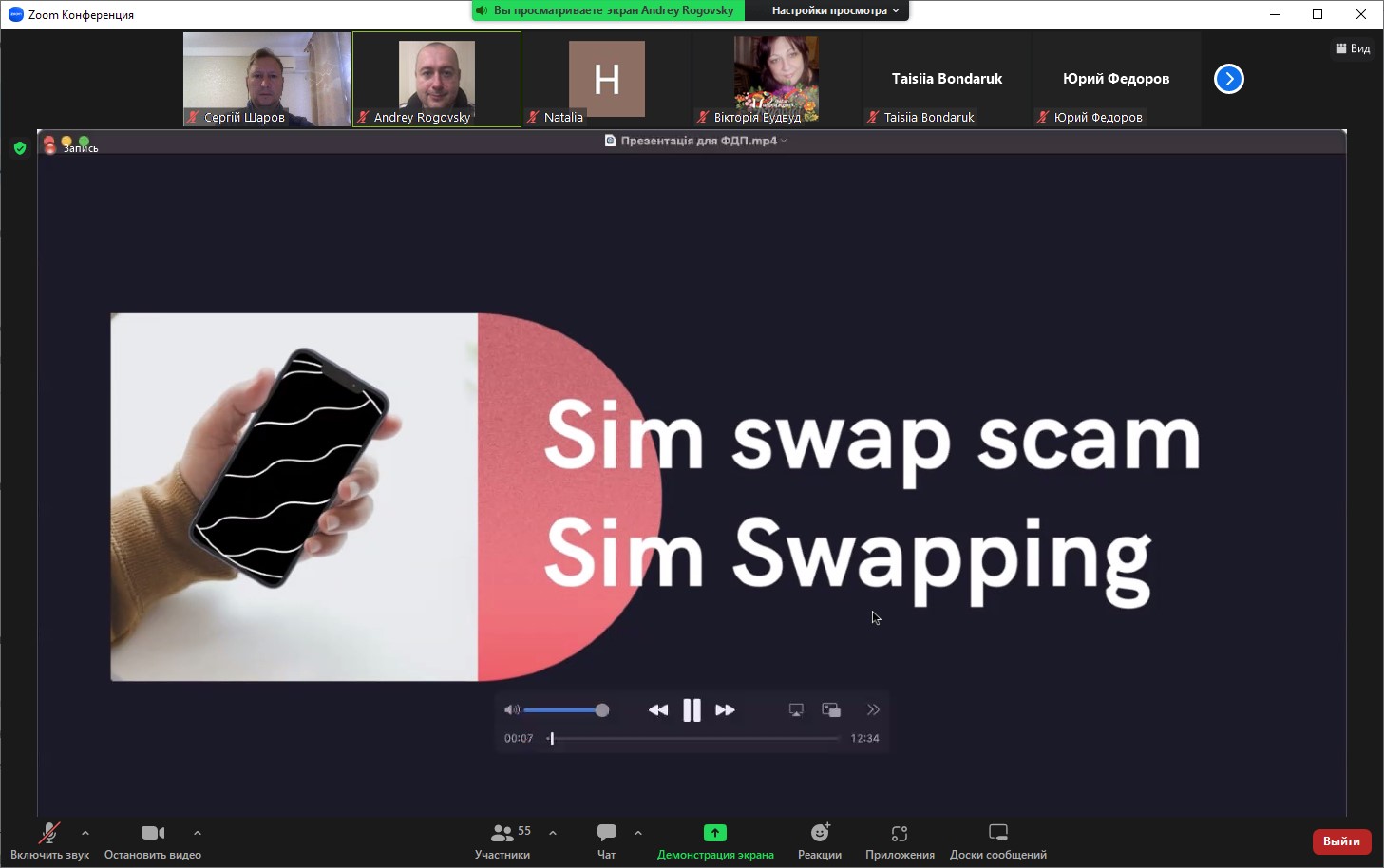Image resolution: width=1384 pixels, height=868 pixels.
Task: Expand the Participants options arrow
Action: click(x=553, y=833)
